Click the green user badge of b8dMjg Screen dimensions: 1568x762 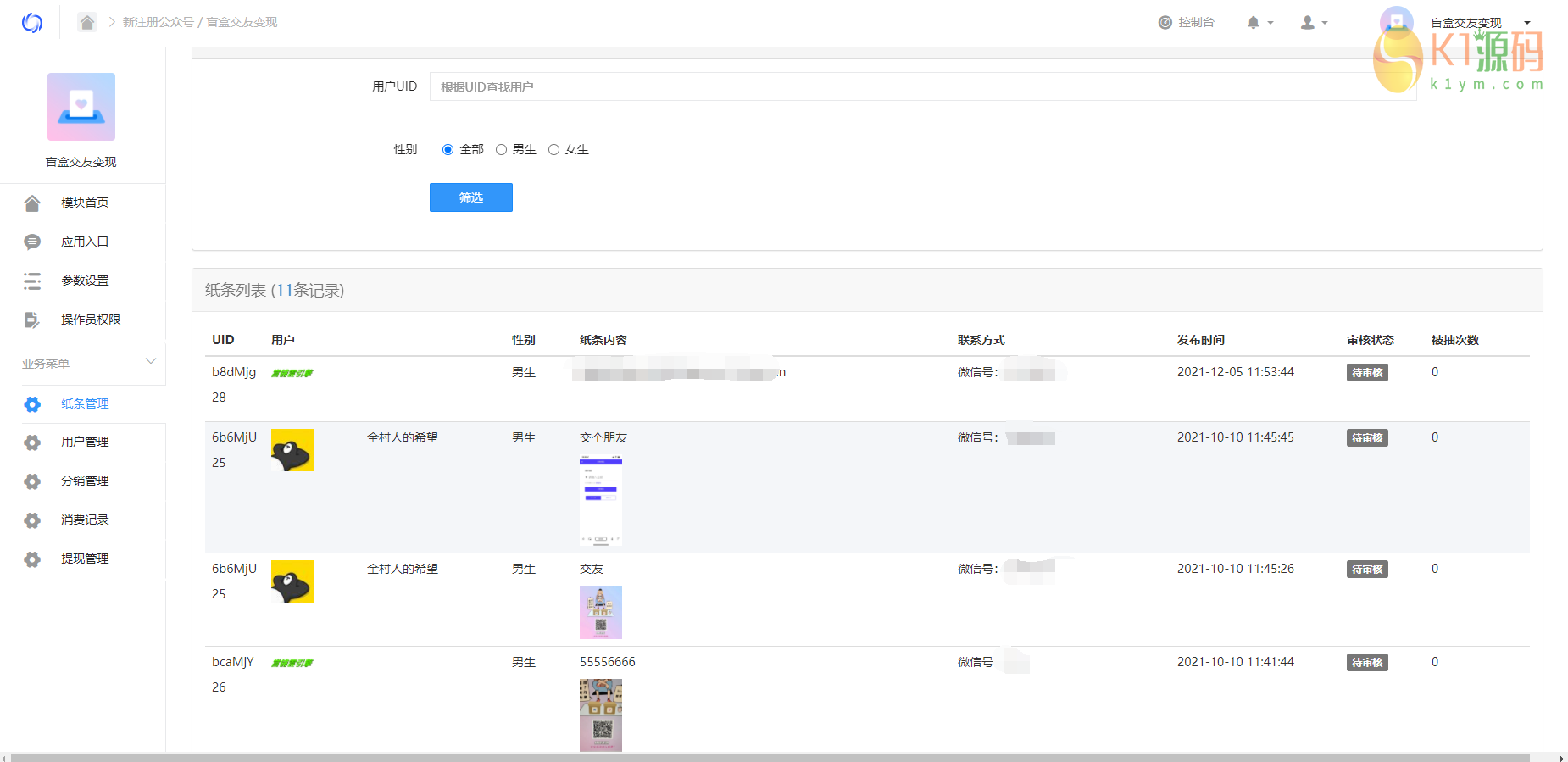[x=292, y=373]
